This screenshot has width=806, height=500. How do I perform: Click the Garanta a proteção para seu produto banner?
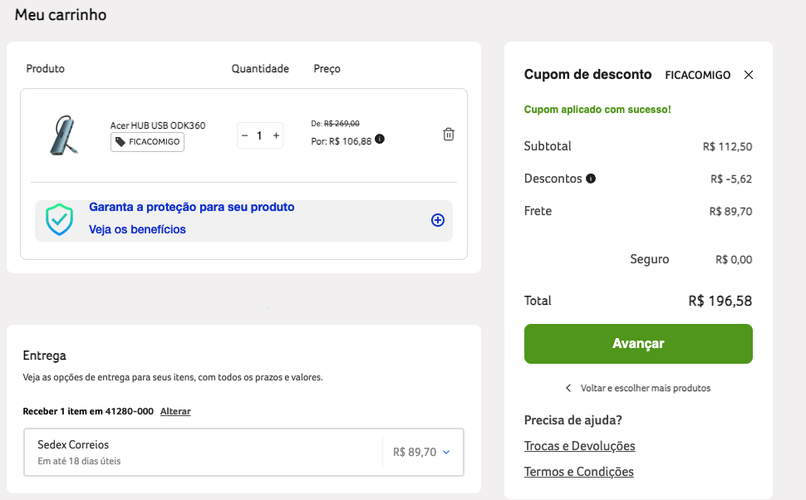click(x=192, y=207)
